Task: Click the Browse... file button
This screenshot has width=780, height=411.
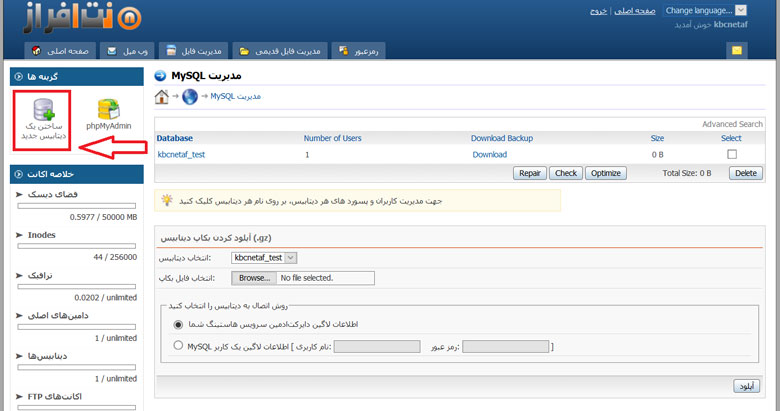Action: pos(254,278)
